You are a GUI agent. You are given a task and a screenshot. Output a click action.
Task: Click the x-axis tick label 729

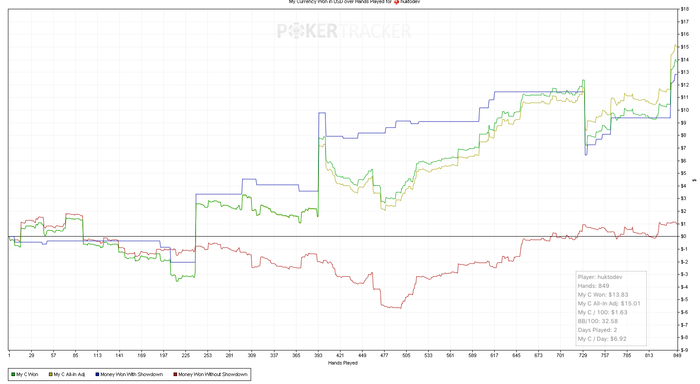click(583, 355)
